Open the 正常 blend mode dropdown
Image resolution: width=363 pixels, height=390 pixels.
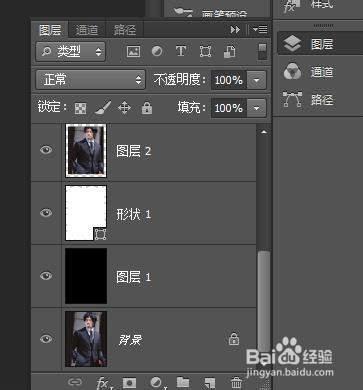tap(90, 80)
